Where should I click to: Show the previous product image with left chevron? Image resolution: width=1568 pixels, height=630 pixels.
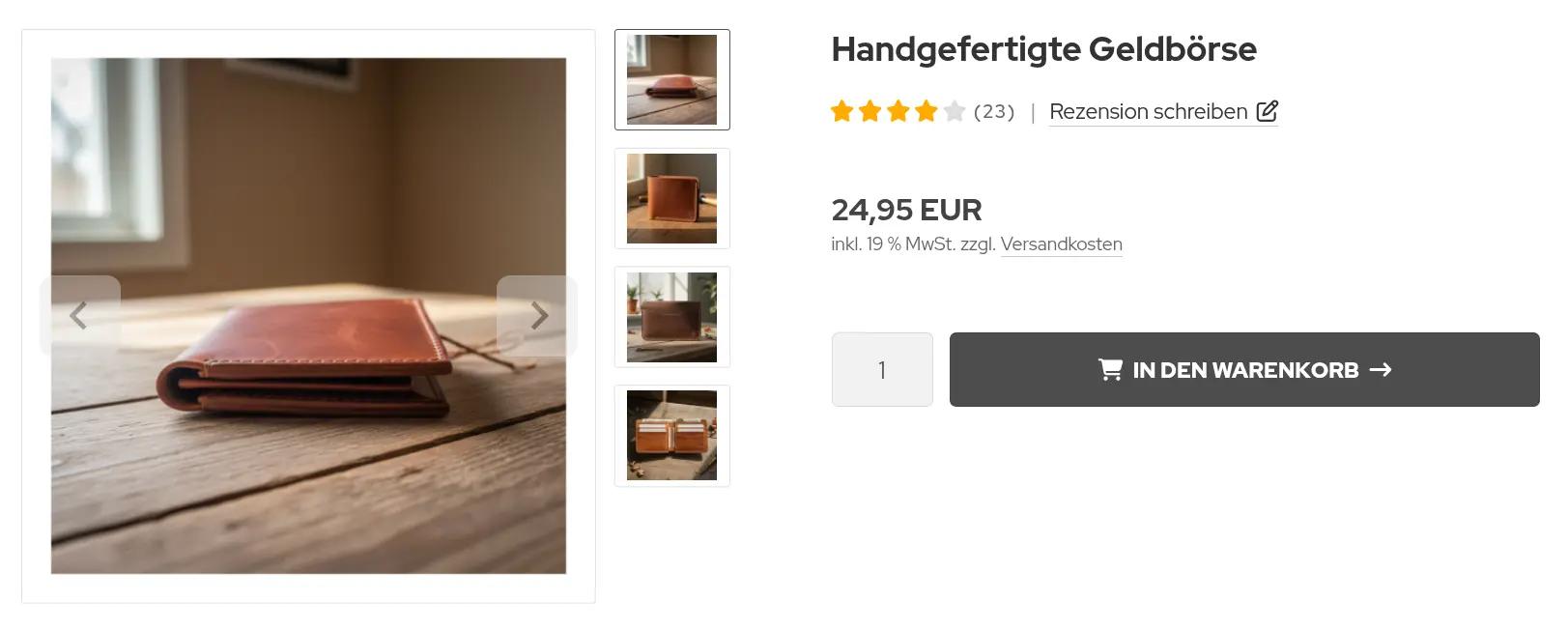point(79,316)
